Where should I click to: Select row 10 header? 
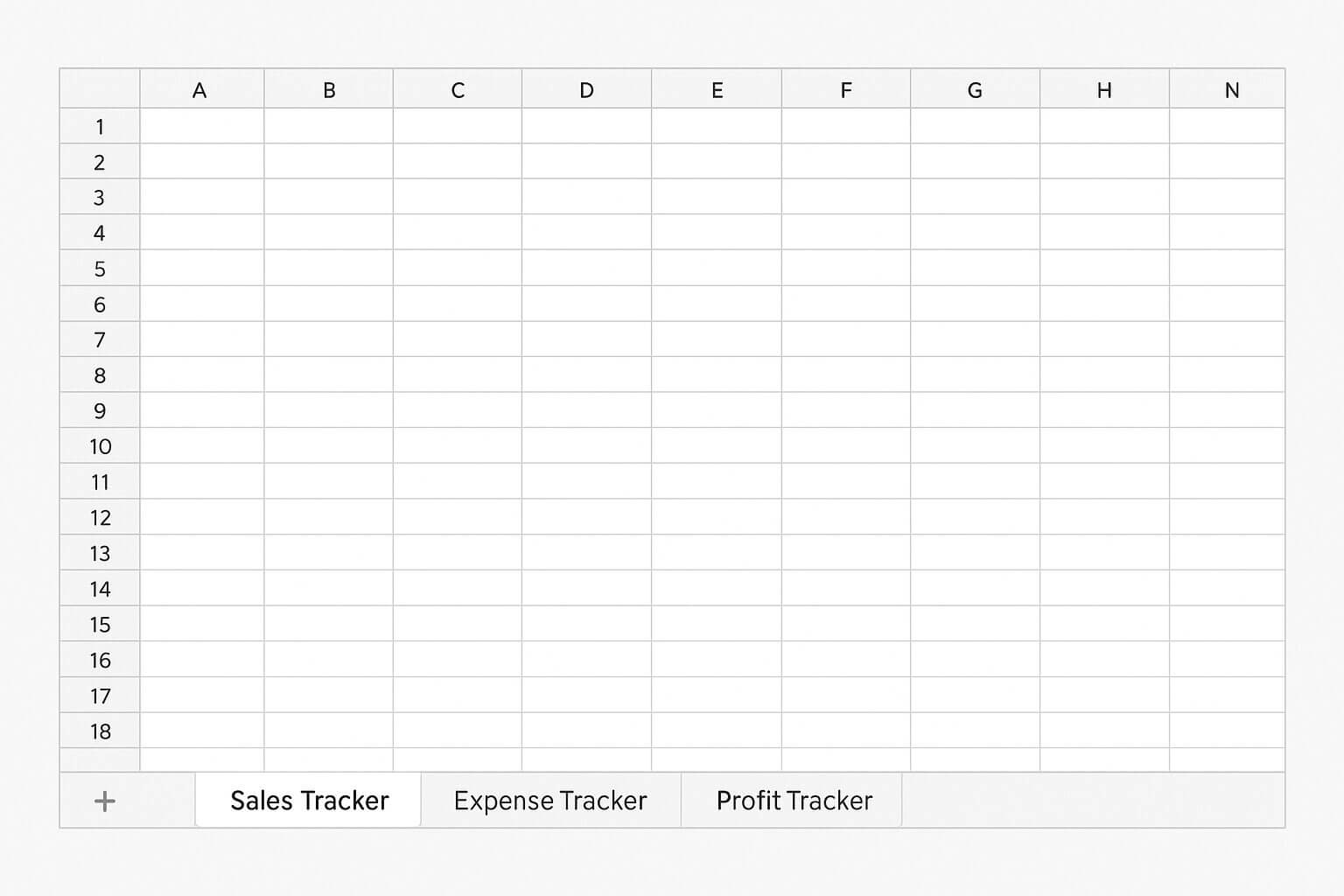click(x=99, y=446)
